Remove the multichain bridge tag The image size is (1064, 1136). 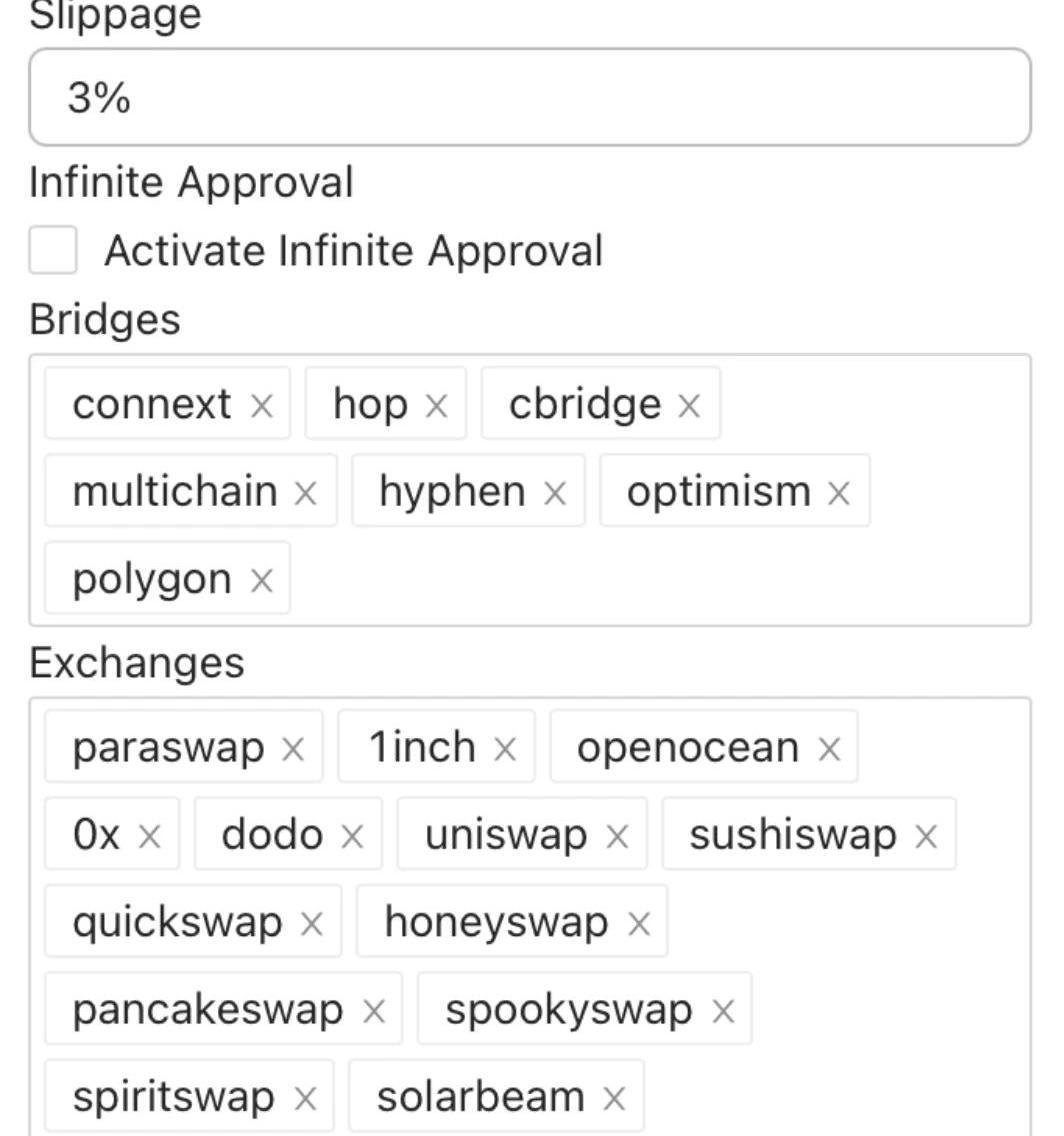click(306, 492)
